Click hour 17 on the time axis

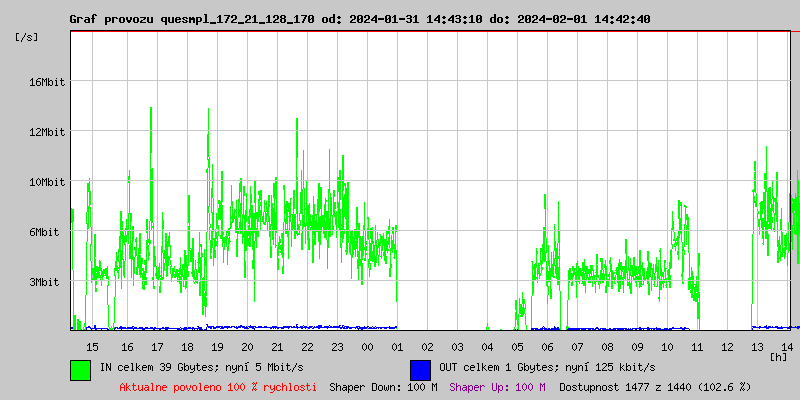coord(157,346)
